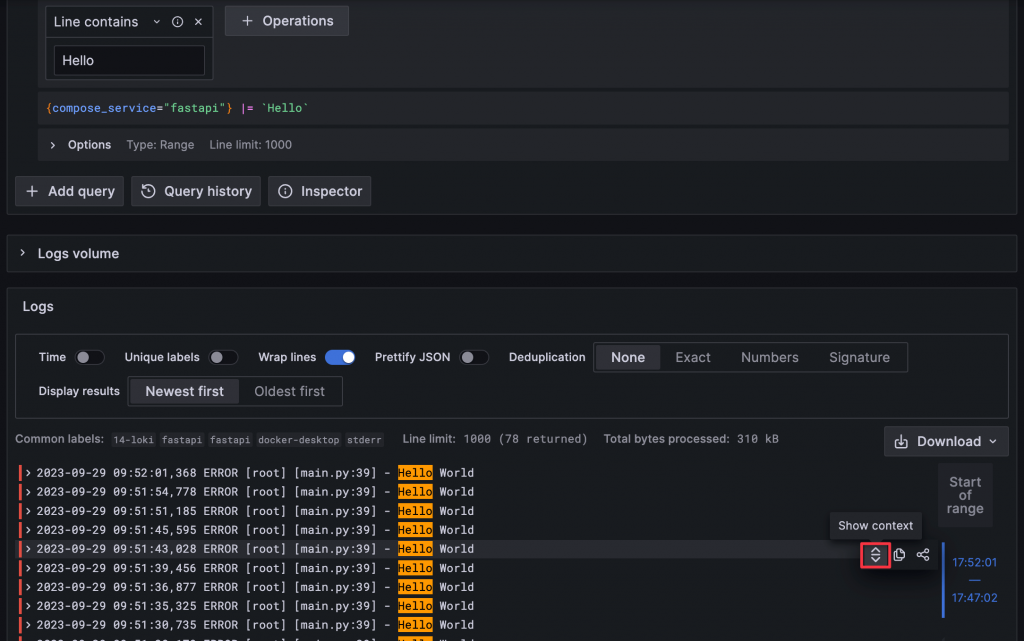Click Line limit: 1000 option text
Image resolution: width=1024 pixels, height=641 pixels.
[x=250, y=145]
